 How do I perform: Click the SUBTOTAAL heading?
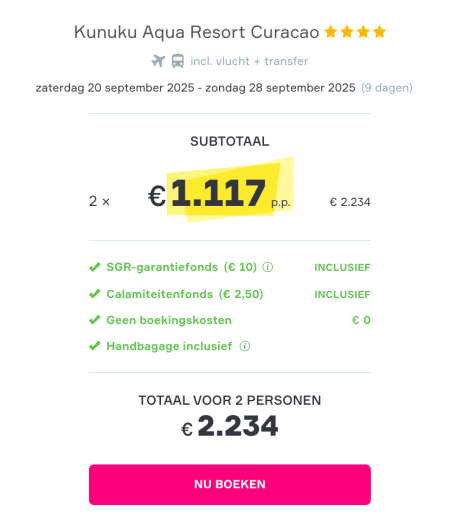click(x=230, y=141)
